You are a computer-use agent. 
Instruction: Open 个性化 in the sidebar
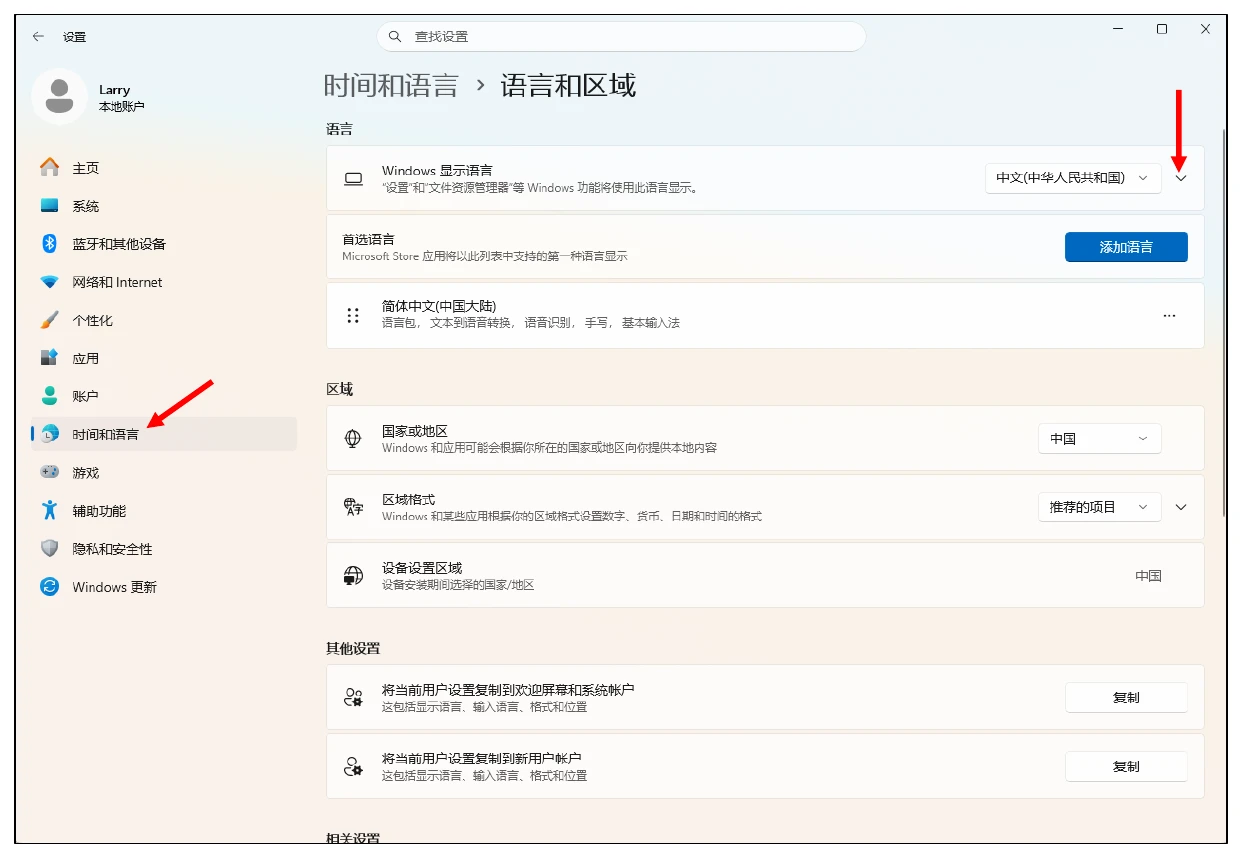[x=164, y=320]
